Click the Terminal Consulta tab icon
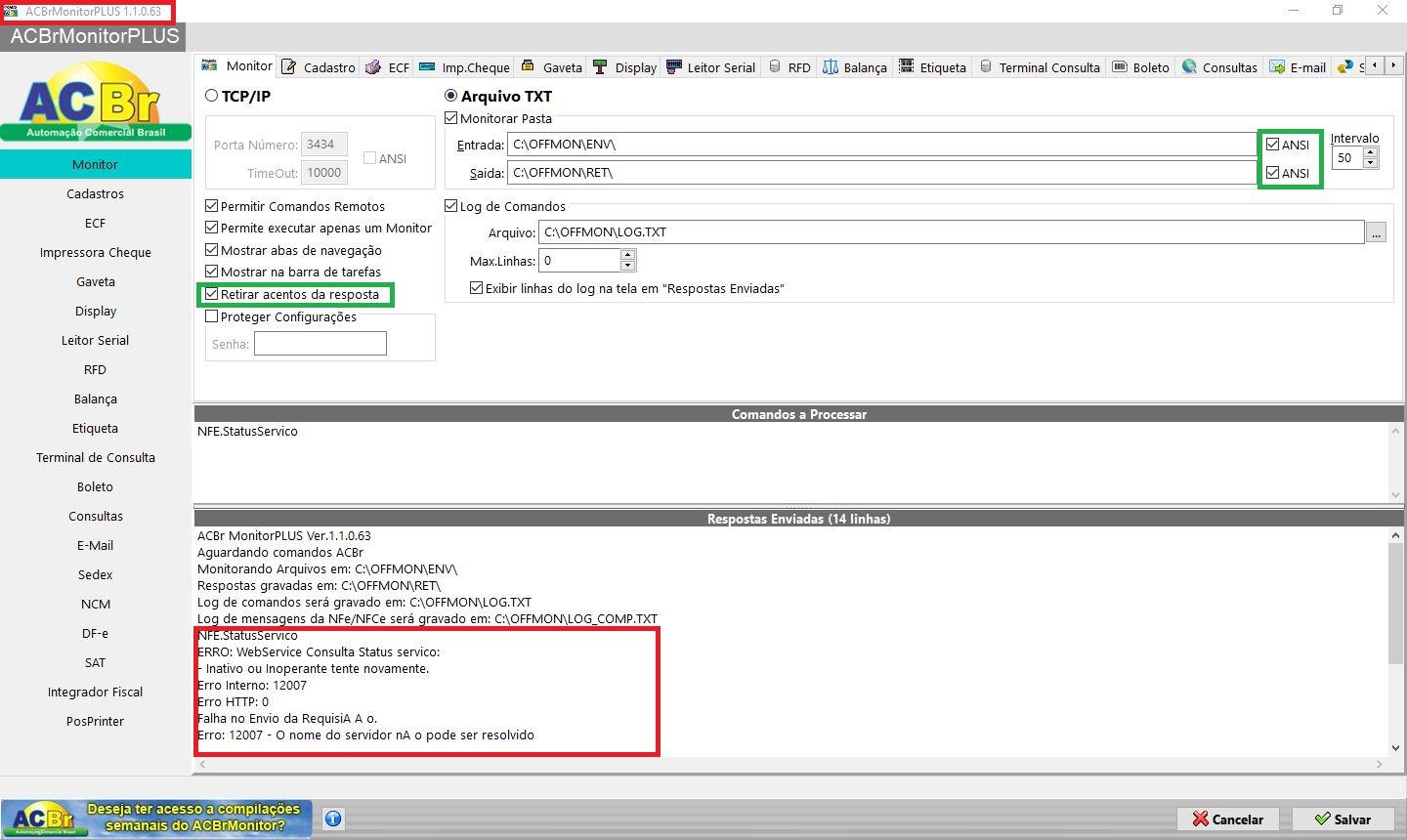This screenshot has height=840, width=1407. point(985,66)
